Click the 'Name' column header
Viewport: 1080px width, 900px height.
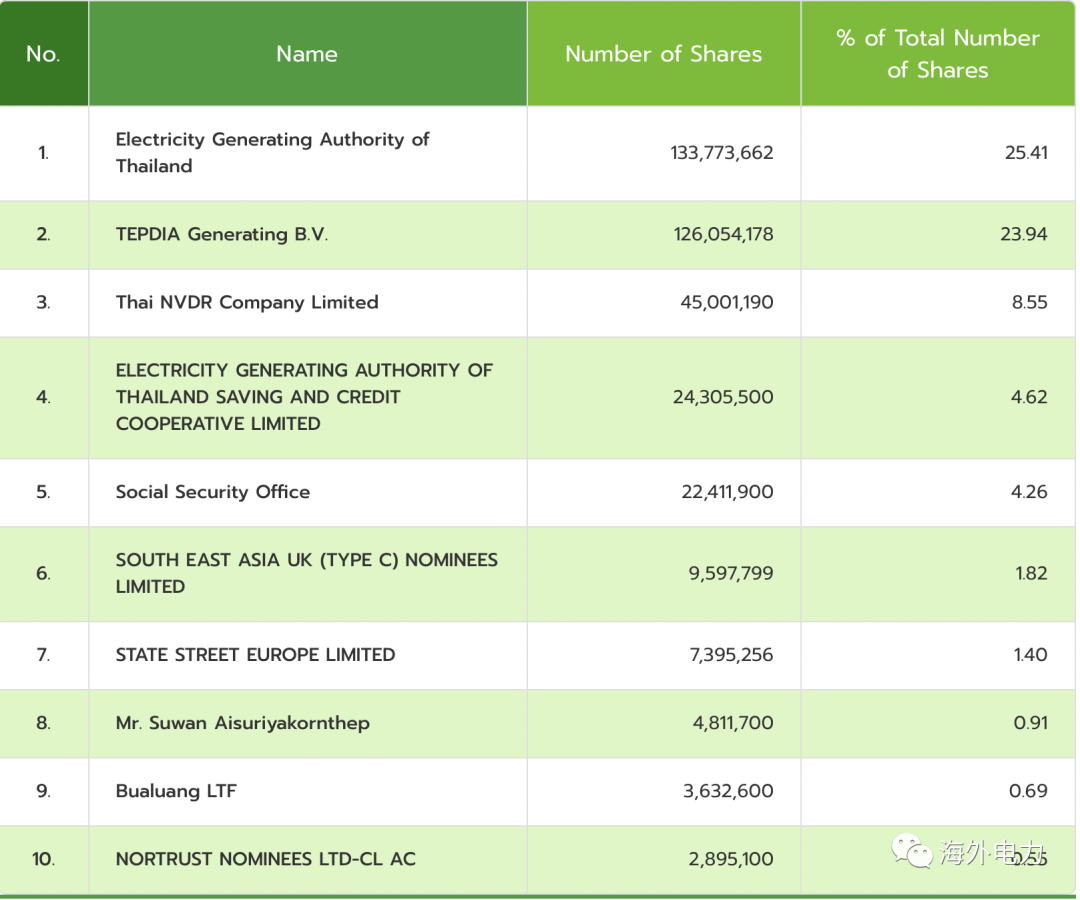pos(307,54)
